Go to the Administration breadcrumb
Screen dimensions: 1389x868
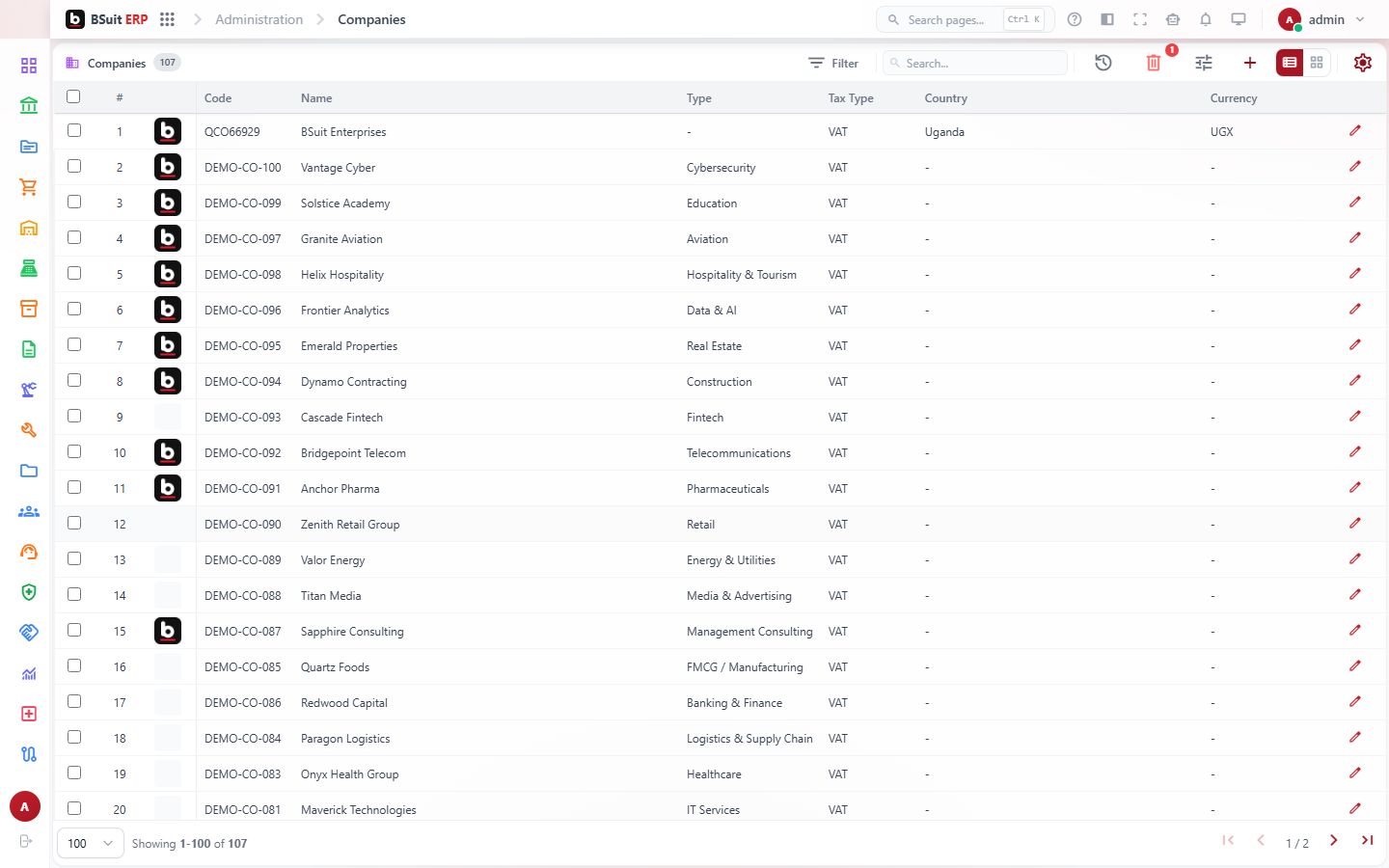point(259,19)
